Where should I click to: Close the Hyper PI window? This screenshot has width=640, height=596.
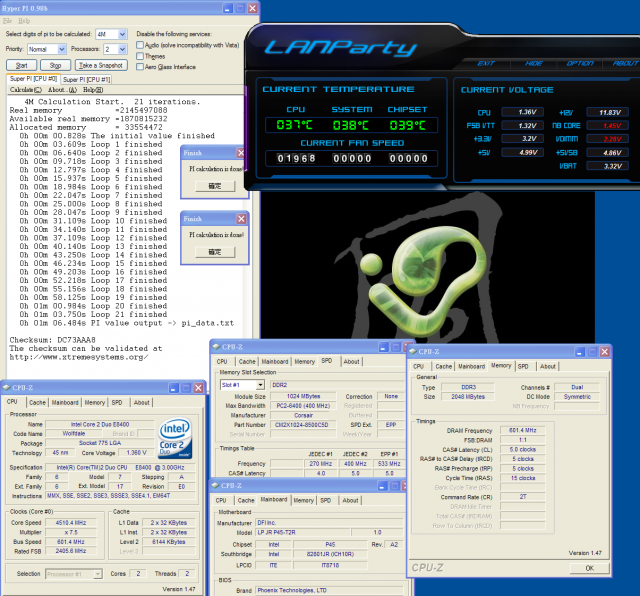pos(253,8)
